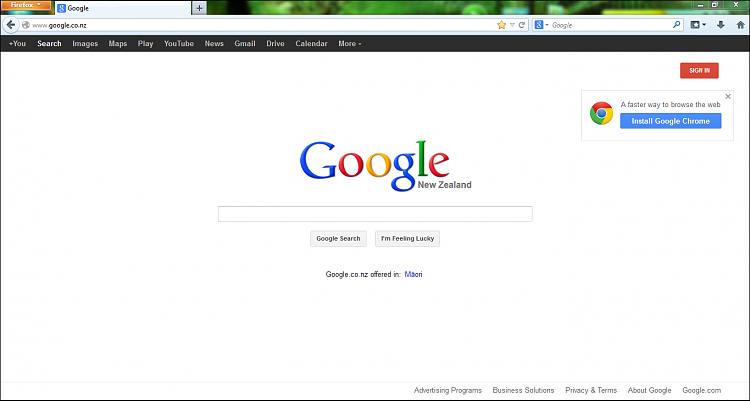Restore down the Firefox window
The width and height of the screenshot is (750, 401).
tap(715, 5)
